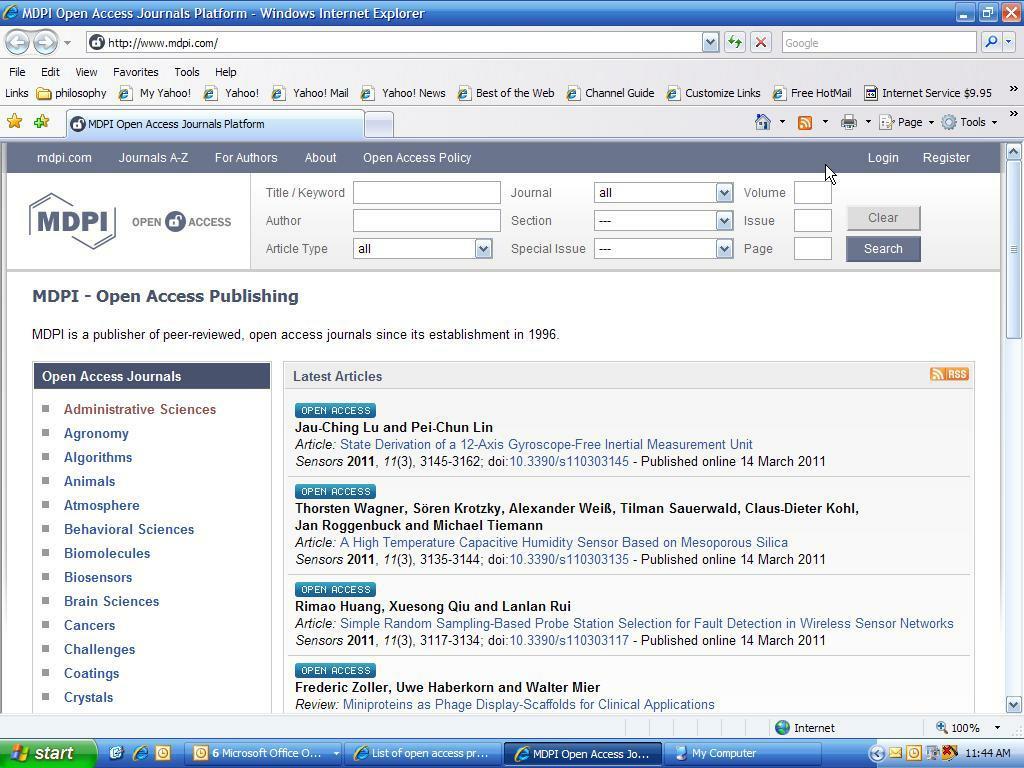Expand the Tools dropdown in command bar
The width and height of the screenshot is (1024, 768).
(x=995, y=122)
